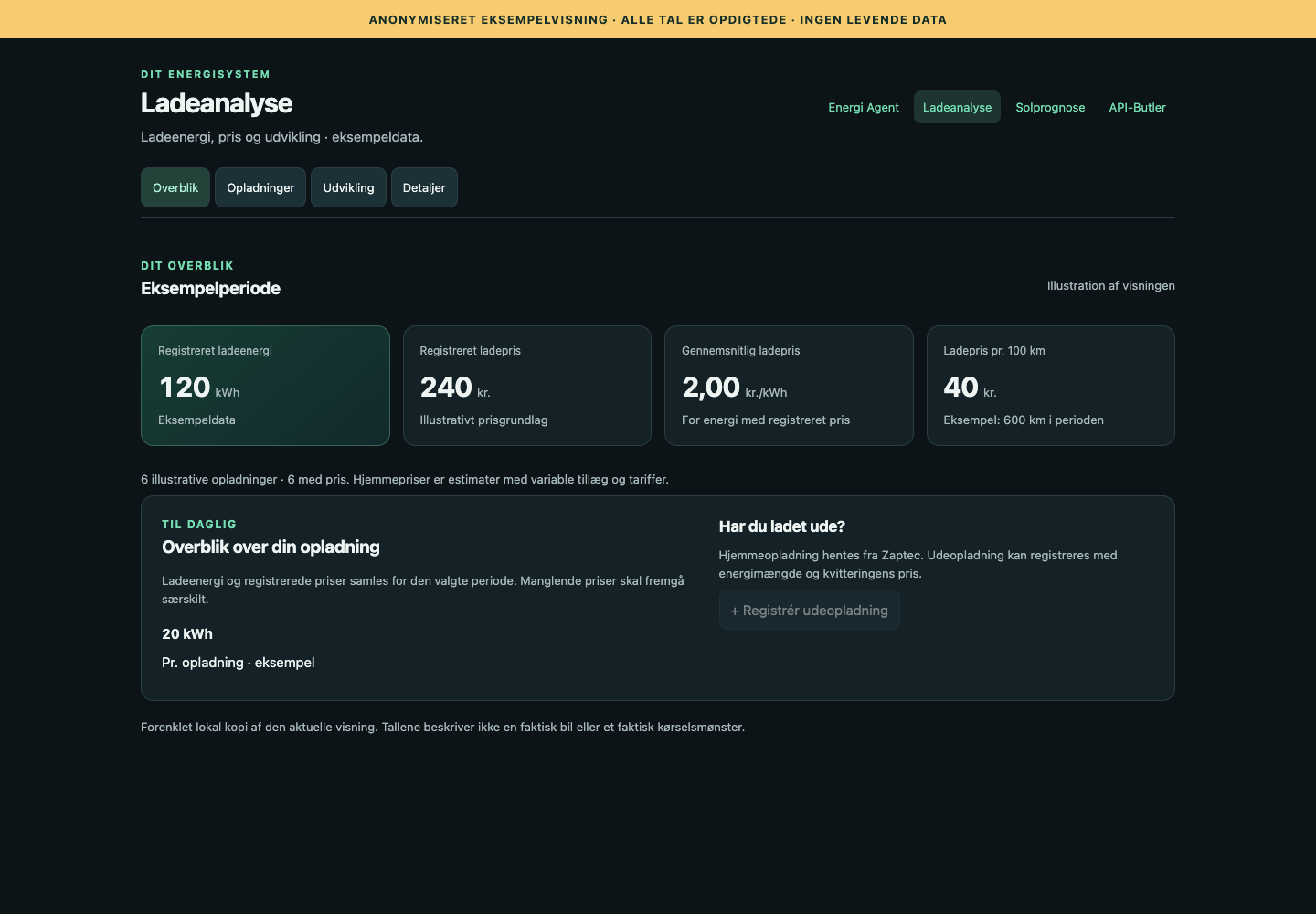Click the "40 kr." value
1316x914 pixels.
[970, 388]
